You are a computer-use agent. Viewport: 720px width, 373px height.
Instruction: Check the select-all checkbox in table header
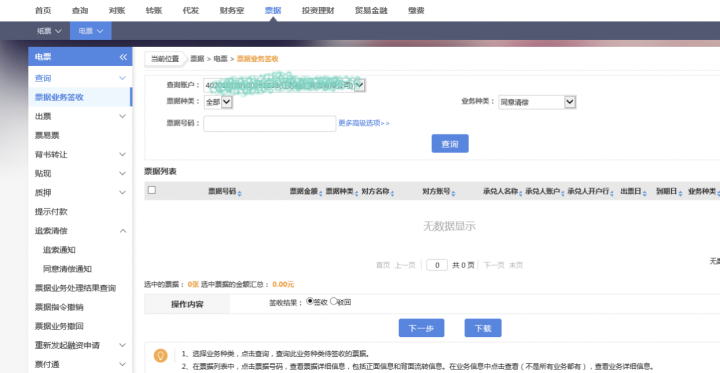pyautogui.click(x=152, y=190)
